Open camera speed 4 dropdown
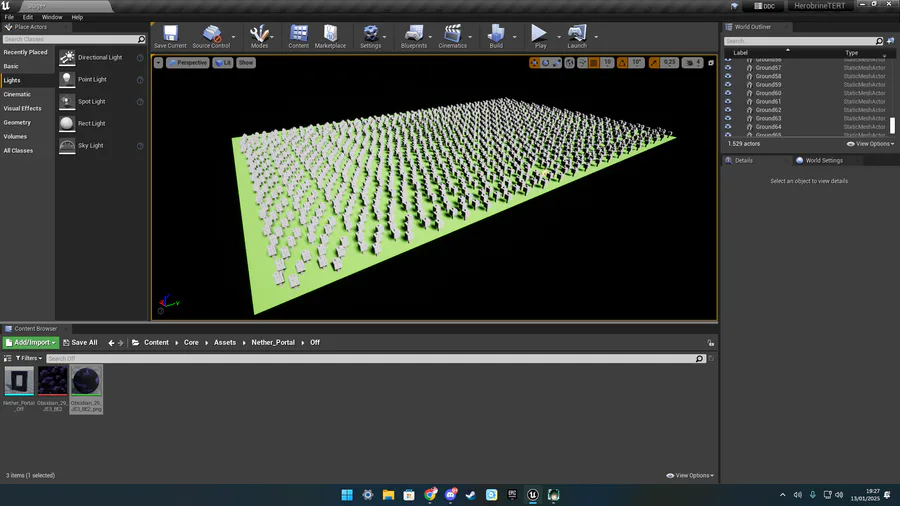 [x=692, y=63]
